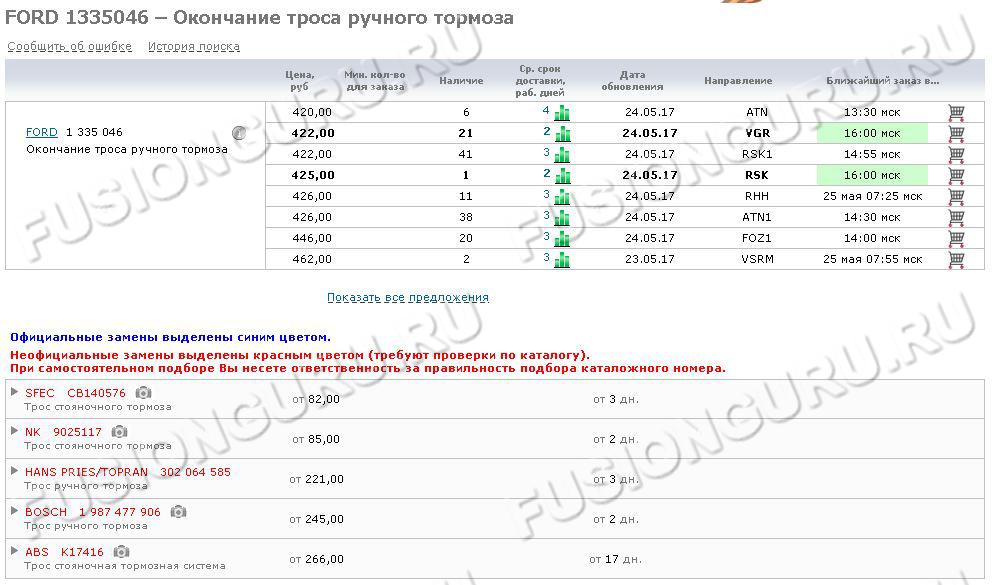Open HANS PRIES/TOPRAN 302 064 585 link
The height and width of the screenshot is (585, 994).
[127, 472]
